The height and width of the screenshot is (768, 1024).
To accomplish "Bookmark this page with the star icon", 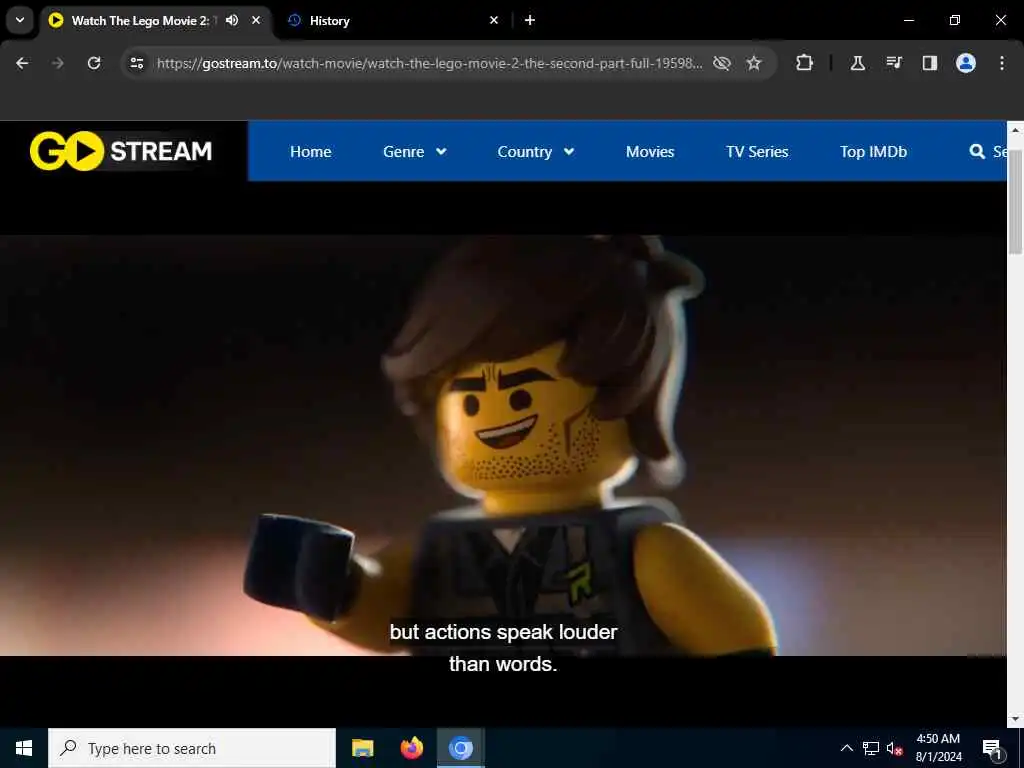I will [x=754, y=63].
